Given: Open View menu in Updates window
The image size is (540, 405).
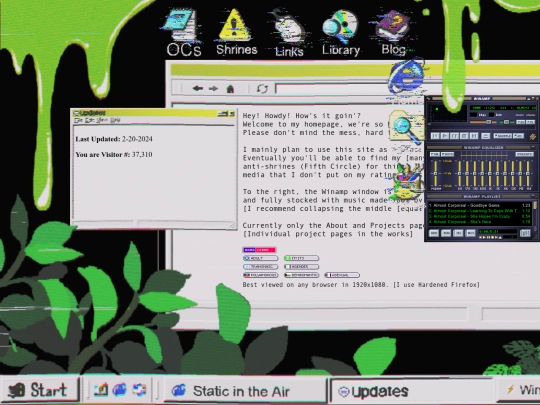Looking at the screenshot, I should (x=102, y=120).
